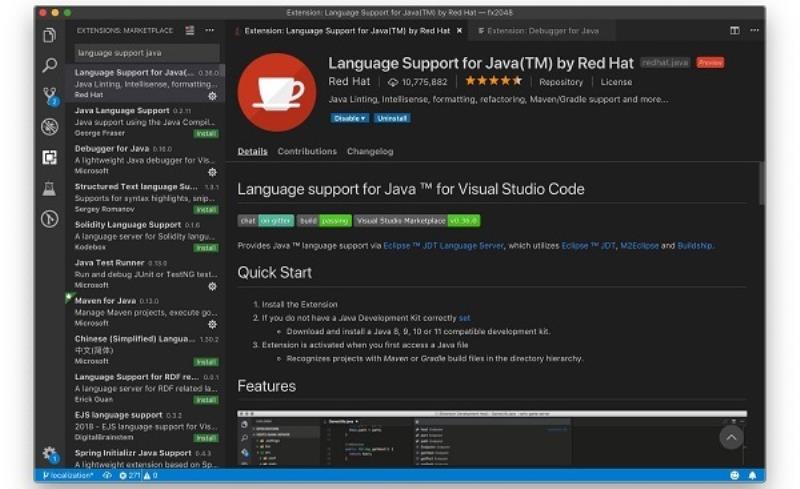Click the bottom circular activity bar icon
This screenshot has height=489, width=800.
(x=49, y=219)
